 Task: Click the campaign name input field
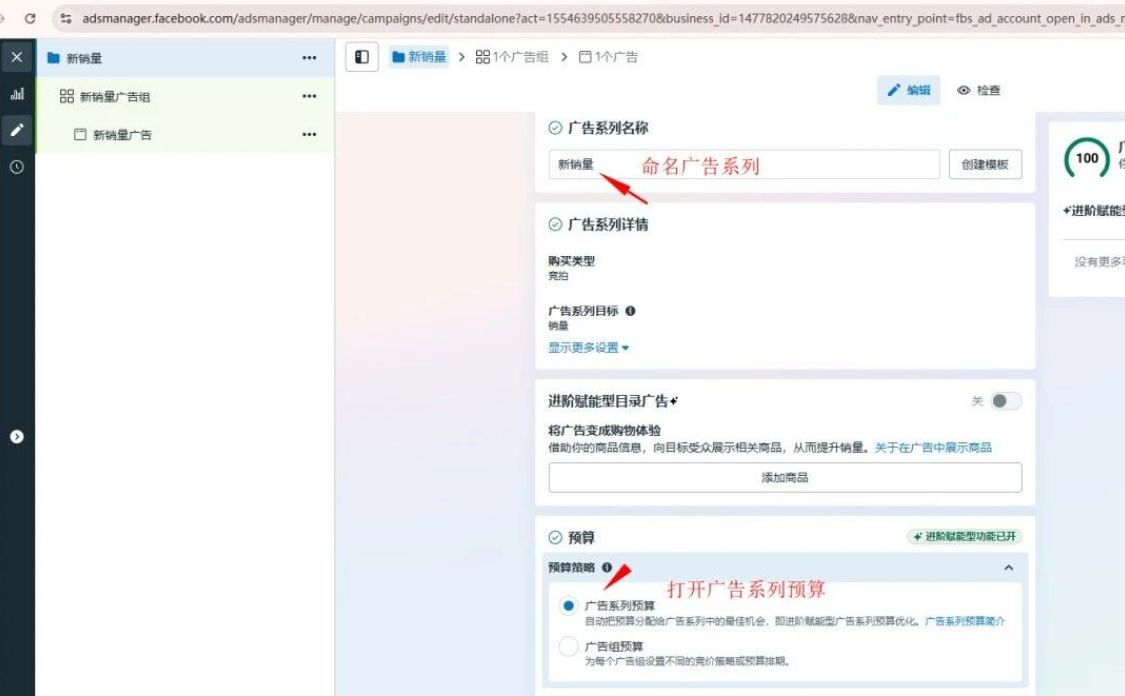click(x=744, y=164)
